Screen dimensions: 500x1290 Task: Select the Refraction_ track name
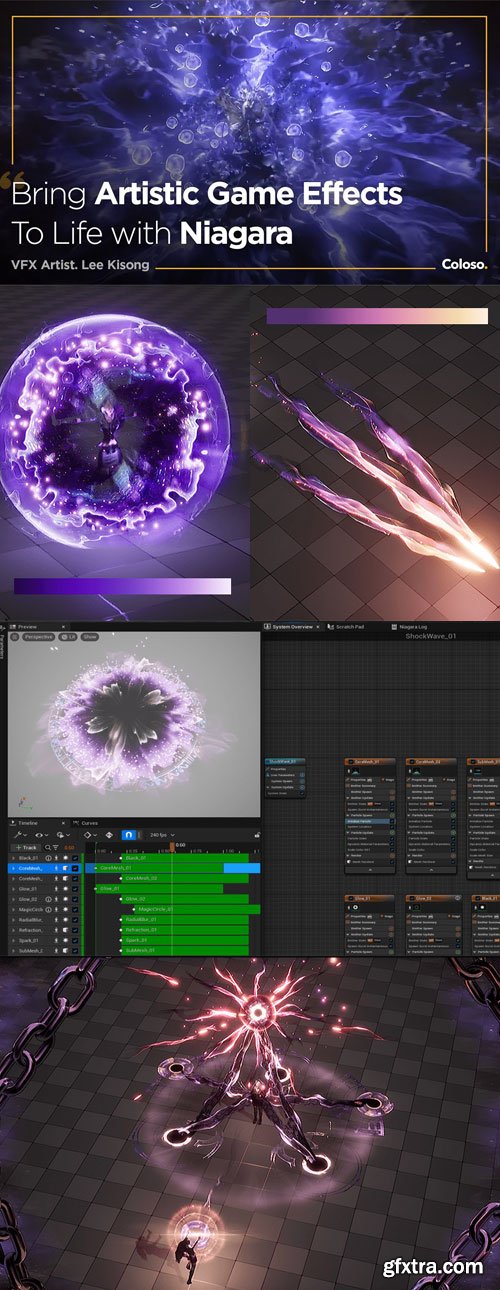[30, 929]
